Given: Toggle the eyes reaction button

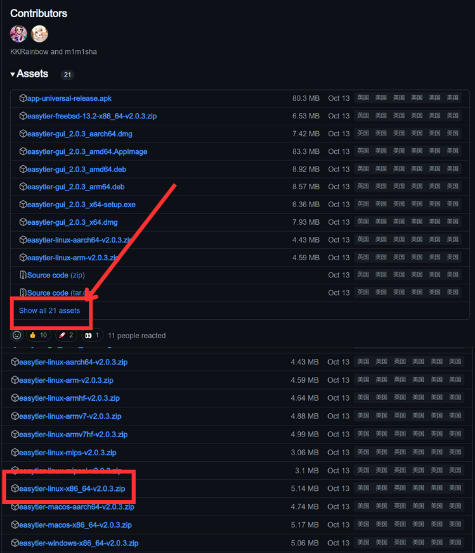Looking at the screenshot, I should tap(91, 335).
